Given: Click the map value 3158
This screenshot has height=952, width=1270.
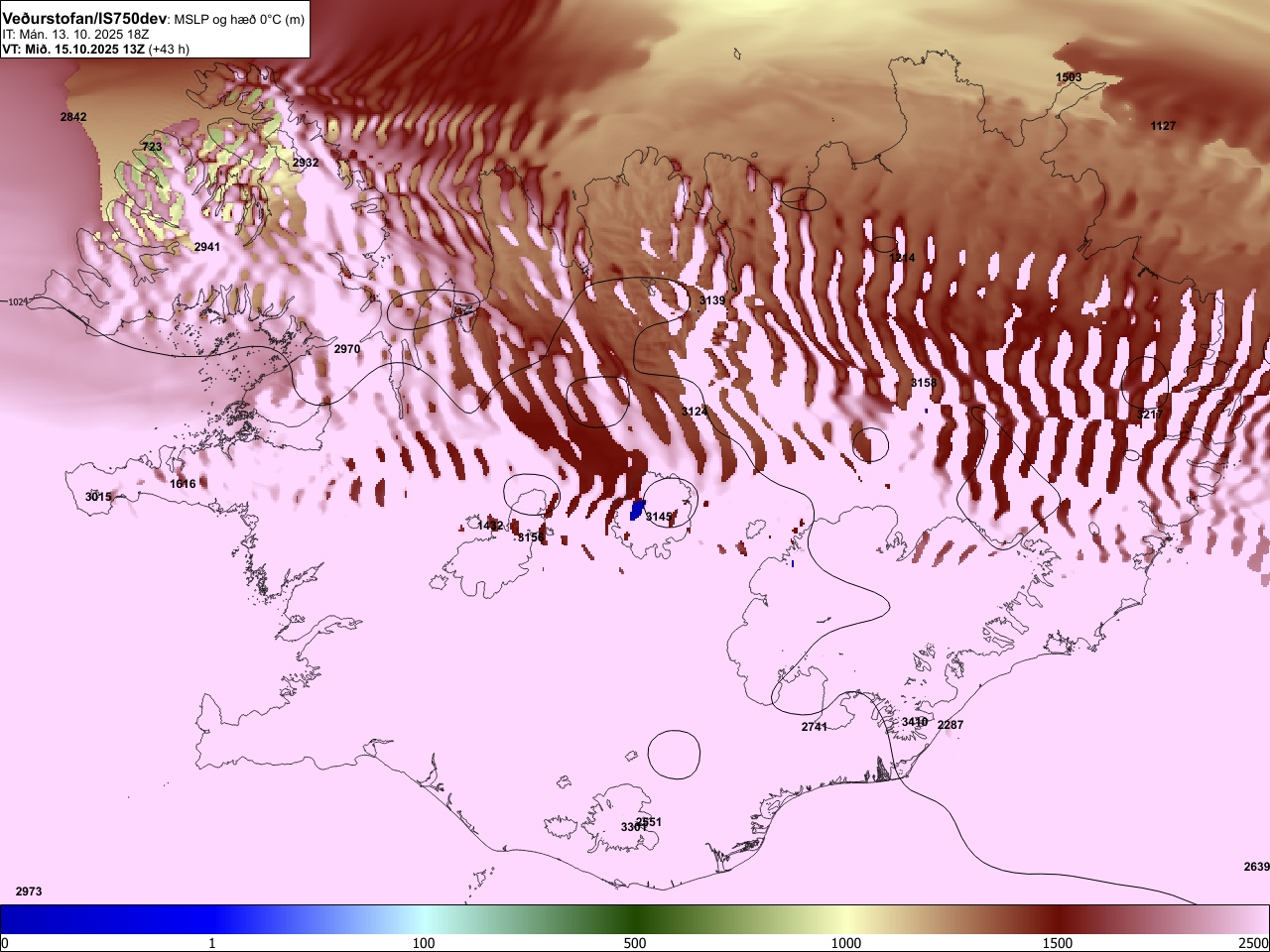Looking at the screenshot, I should pos(924,383).
